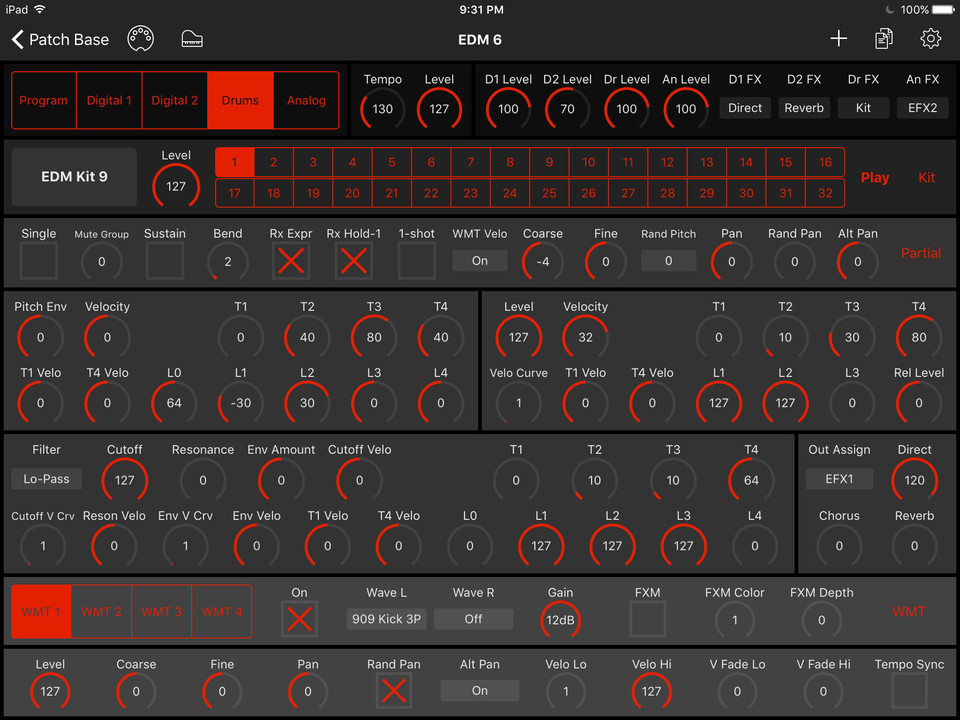Select key number 17 in the key grid
The image size is (960, 720).
[234, 192]
